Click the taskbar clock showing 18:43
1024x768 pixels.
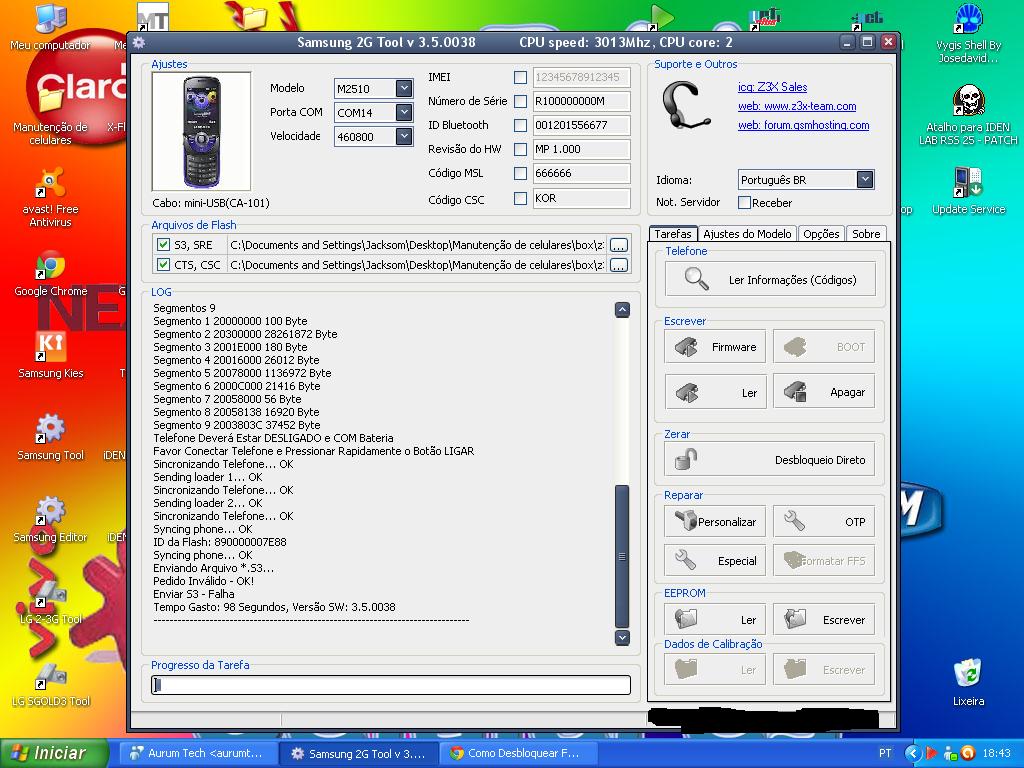[x=997, y=753]
